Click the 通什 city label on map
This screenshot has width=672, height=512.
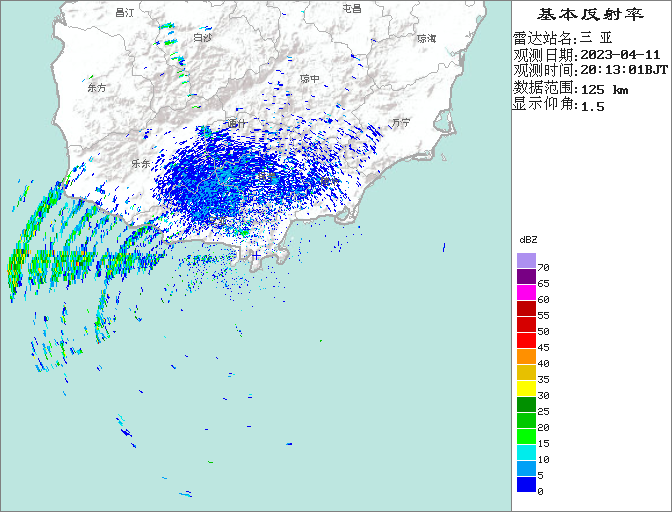tap(237, 123)
